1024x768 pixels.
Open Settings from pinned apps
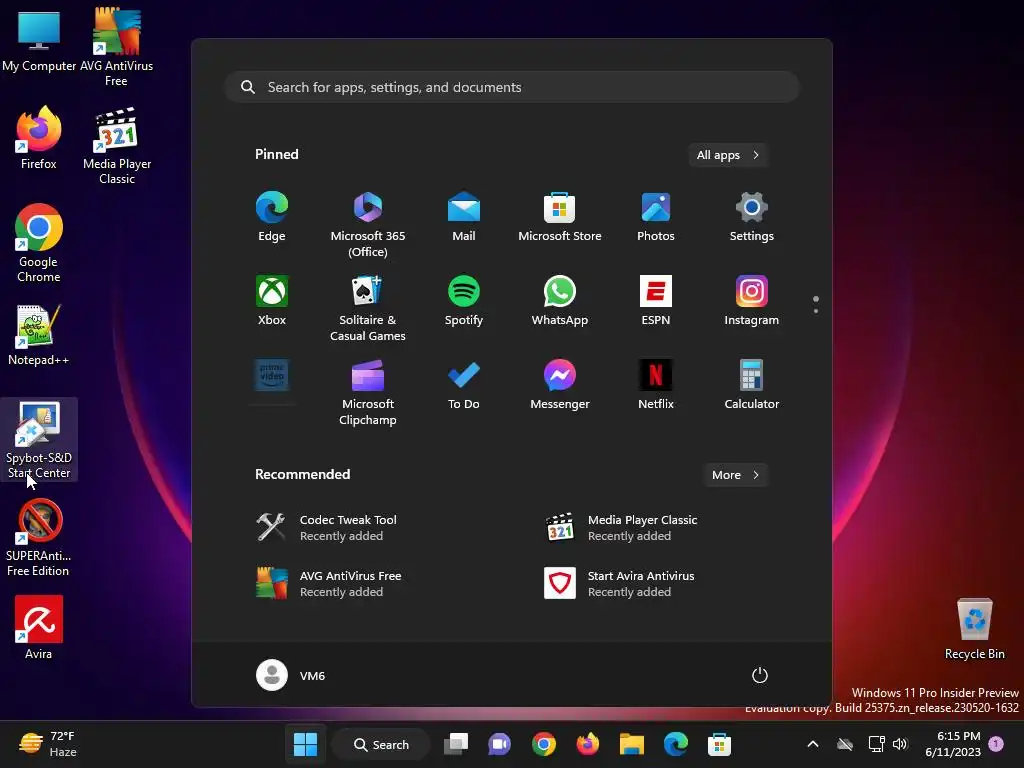click(752, 217)
